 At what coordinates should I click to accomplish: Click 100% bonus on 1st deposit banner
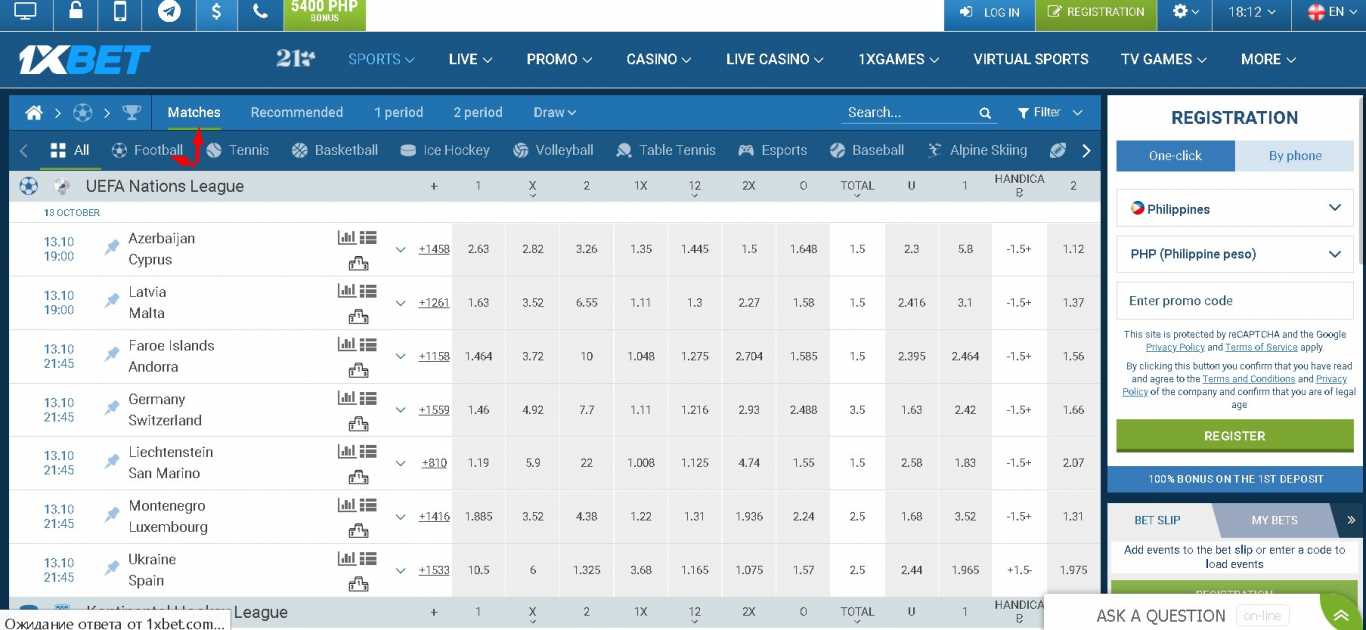click(1235, 479)
